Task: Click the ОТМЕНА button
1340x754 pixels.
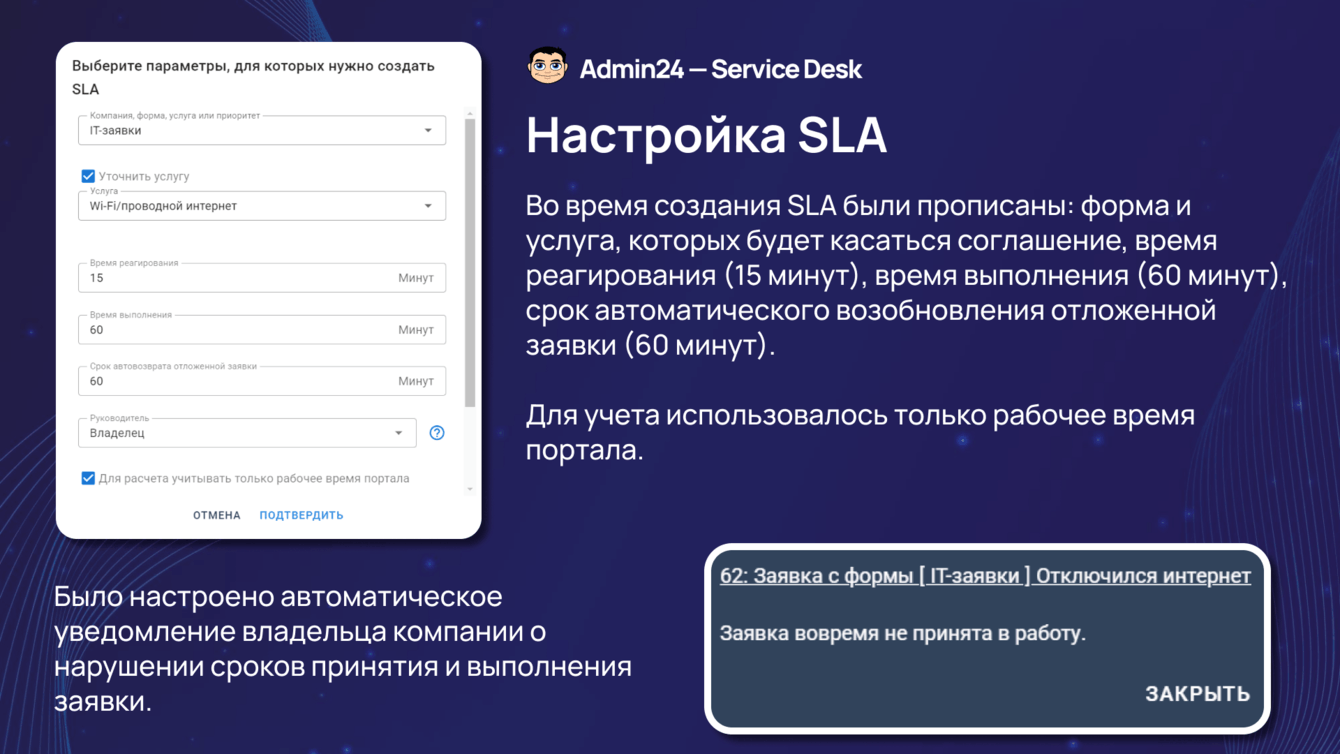Action: pos(217,515)
